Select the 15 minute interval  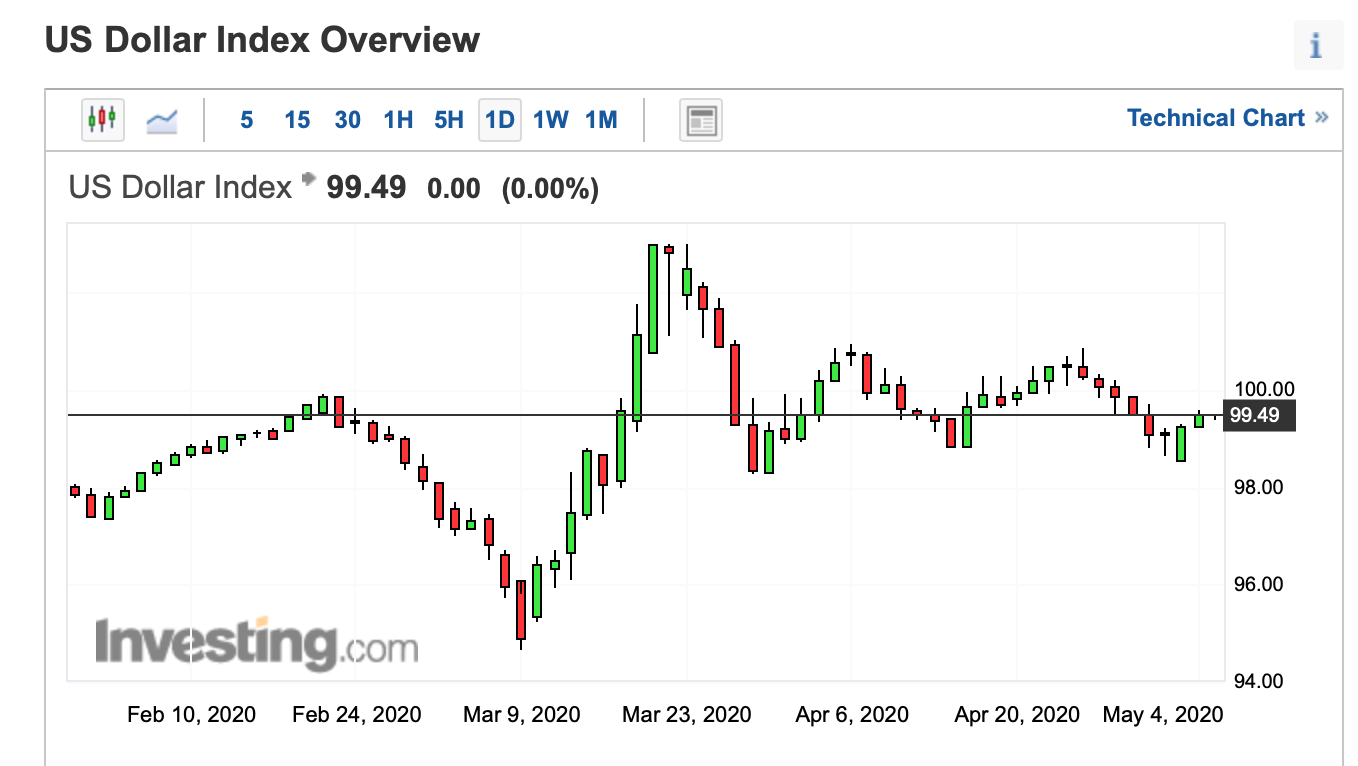tap(297, 121)
